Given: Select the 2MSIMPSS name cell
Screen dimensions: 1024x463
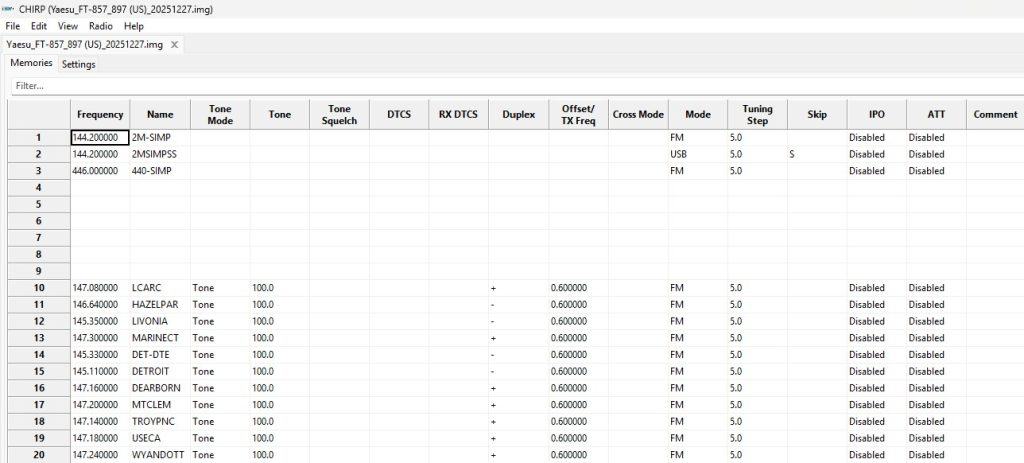Looking at the screenshot, I should click(159, 154).
